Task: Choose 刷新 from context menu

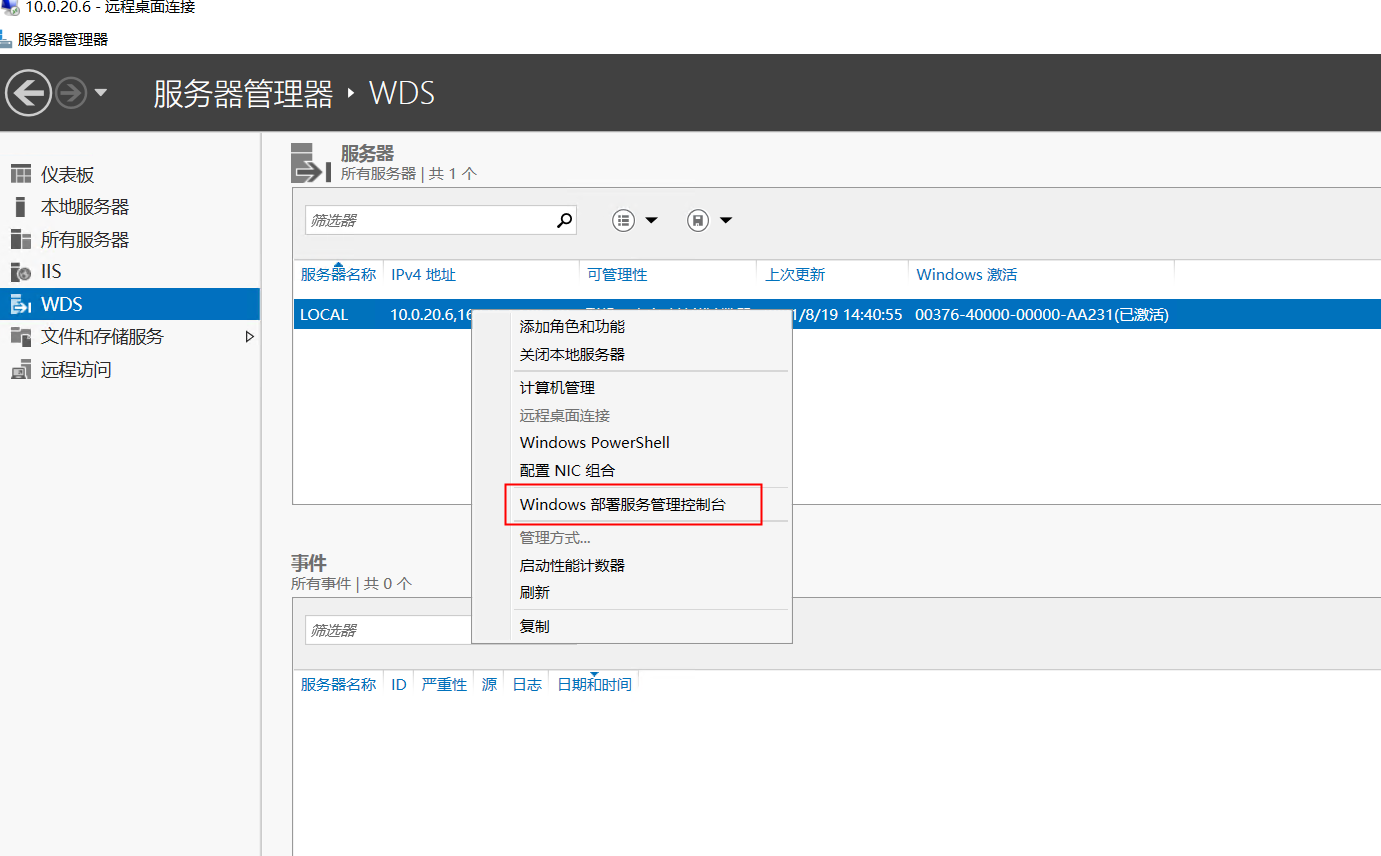Action: pos(535,593)
